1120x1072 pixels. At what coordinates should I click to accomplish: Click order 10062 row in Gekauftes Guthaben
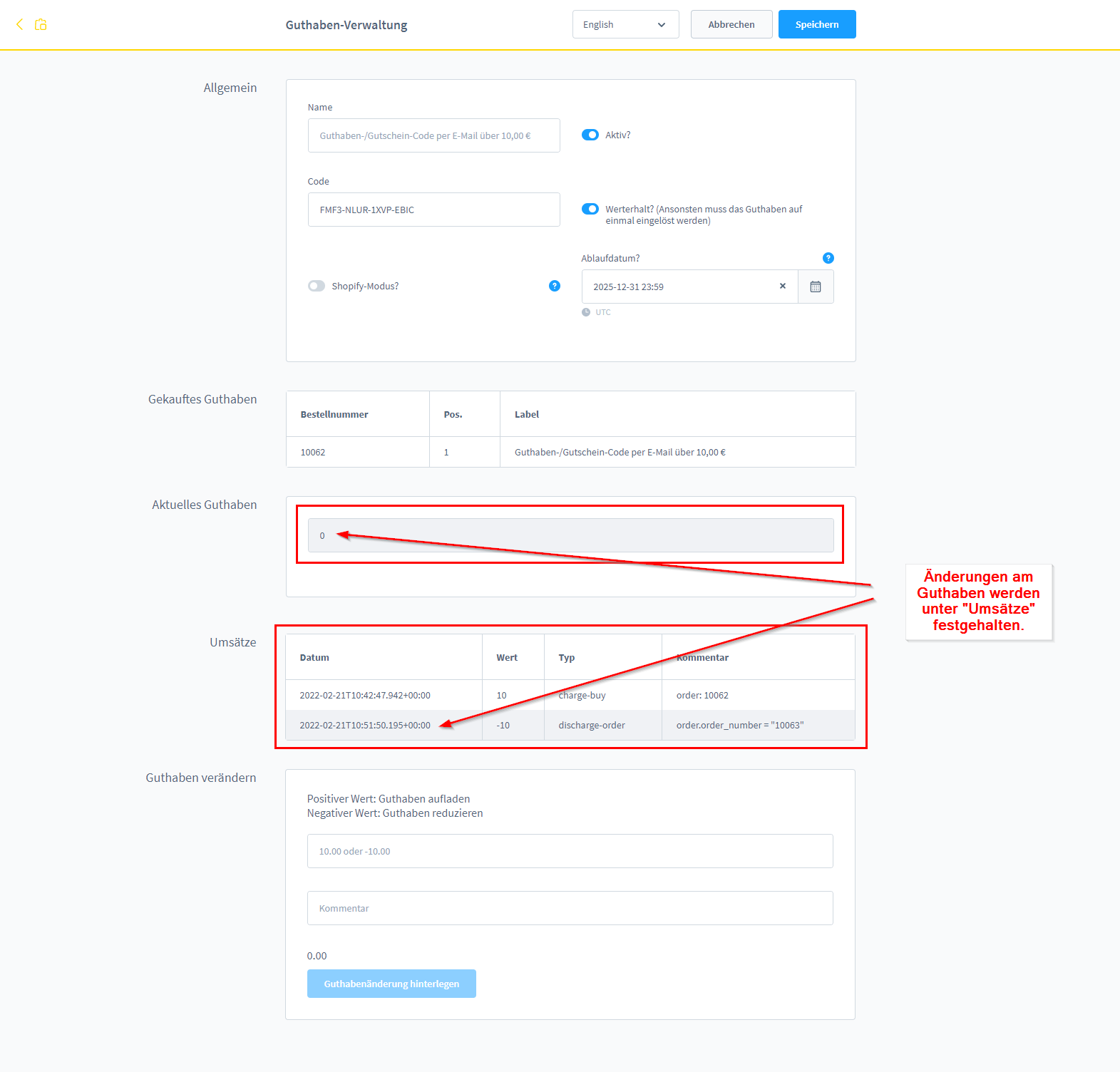click(570, 452)
